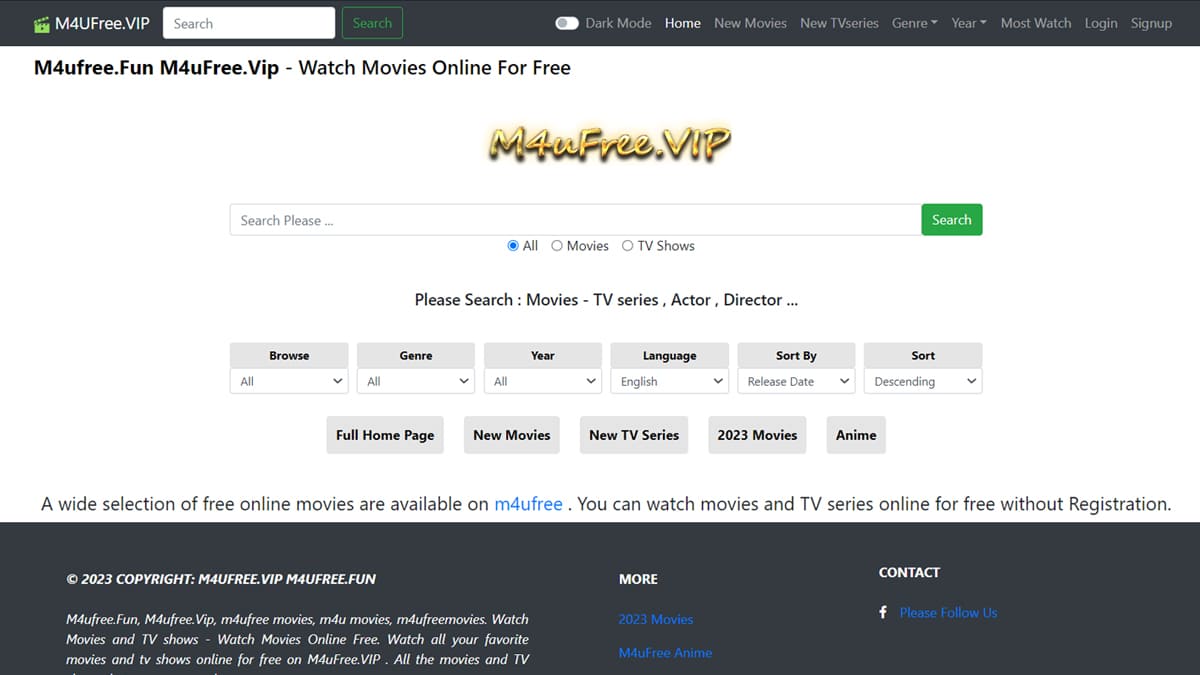
Task: Click the Please Search prompt text
Action: [606, 299]
